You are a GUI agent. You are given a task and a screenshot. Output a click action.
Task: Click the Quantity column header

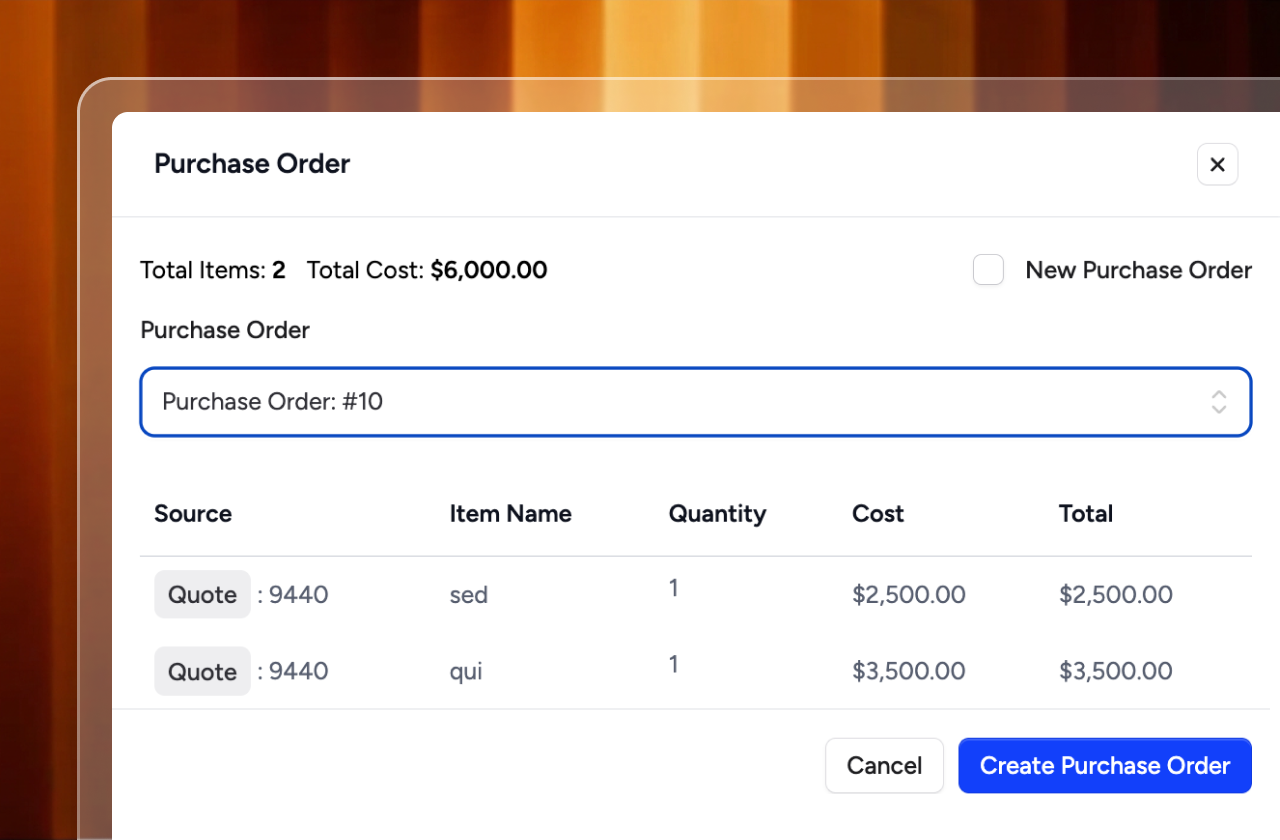coord(717,514)
